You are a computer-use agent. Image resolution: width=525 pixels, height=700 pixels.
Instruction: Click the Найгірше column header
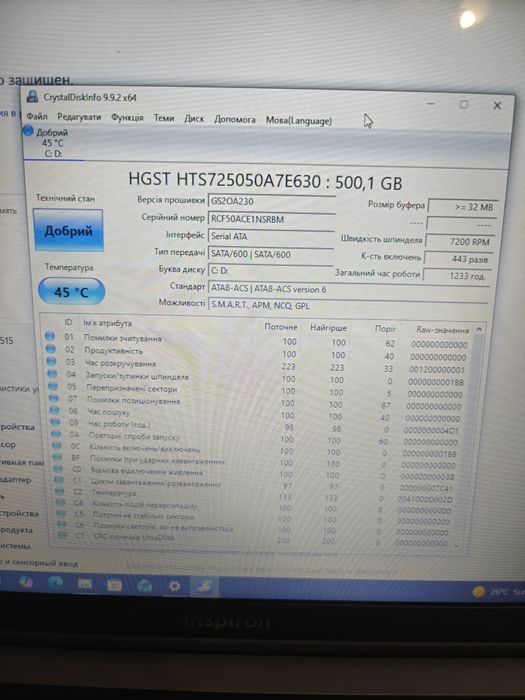[328, 328]
